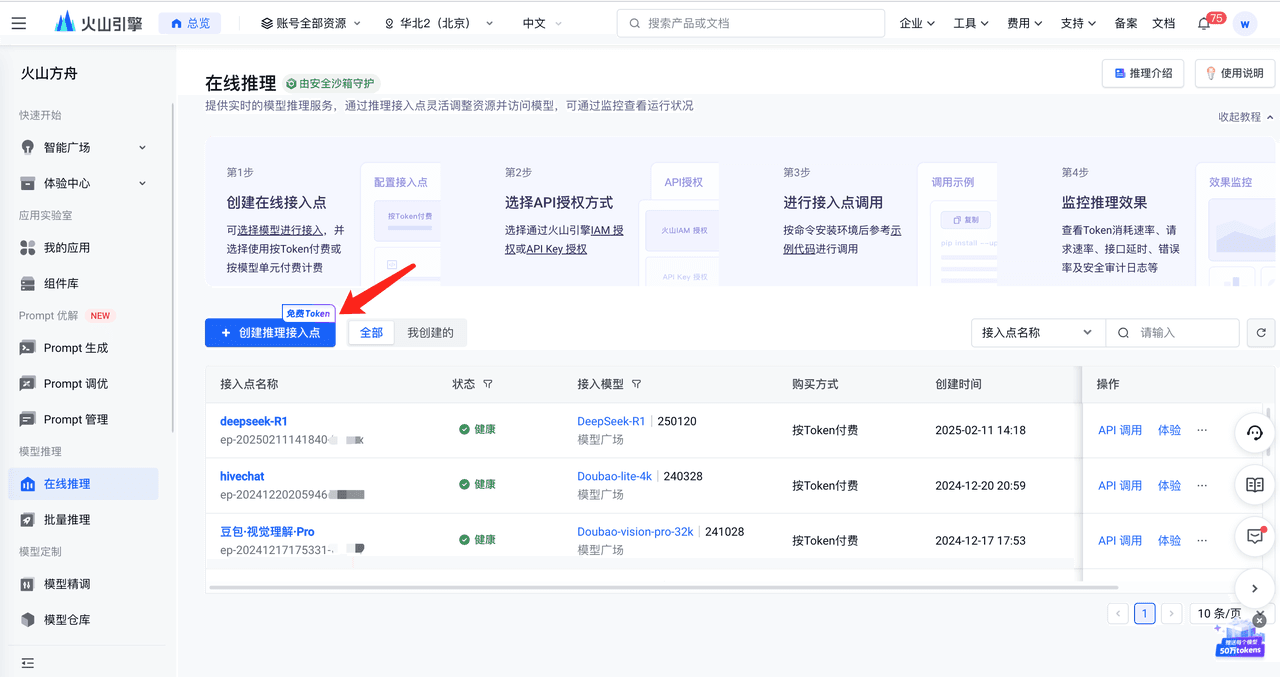The width and height of the screenshot is (1280, 677).
Task: Open the deepseek-R1 endpoint
Action: point(254,421)
